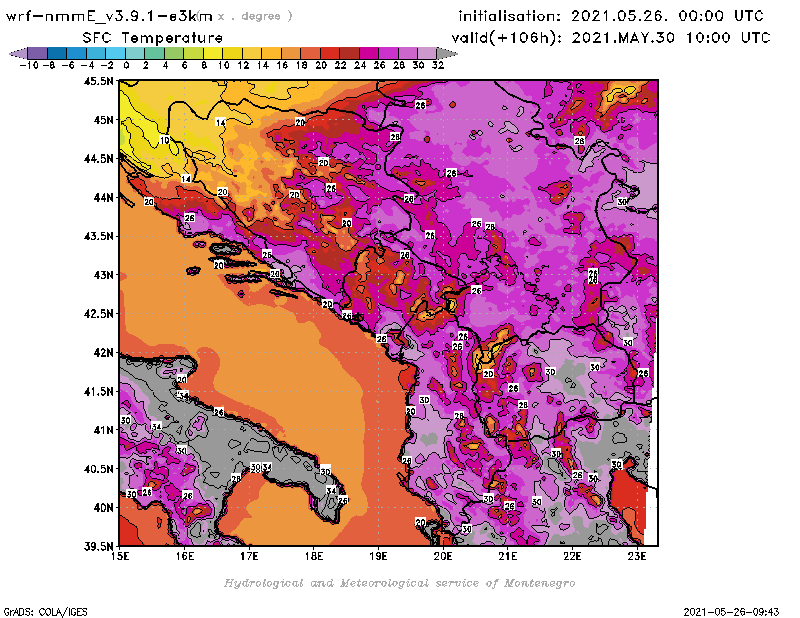800x618 pixels.
Task: Click the yellow-green swatch between 6 and 8
Action: tap(193, 53)
